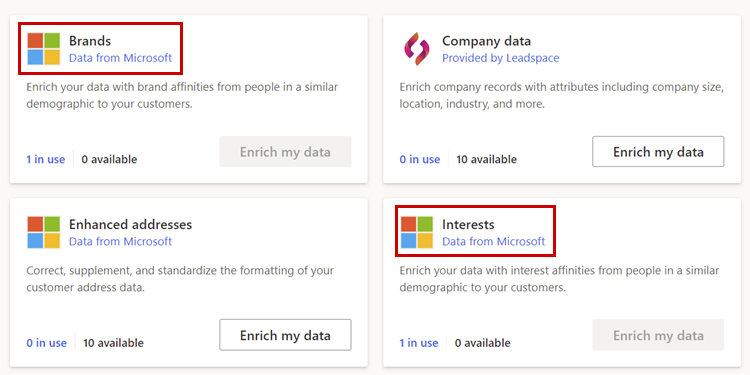Follow Data from Microsoft link under Enhanced addresses

[x=121, y=242]
